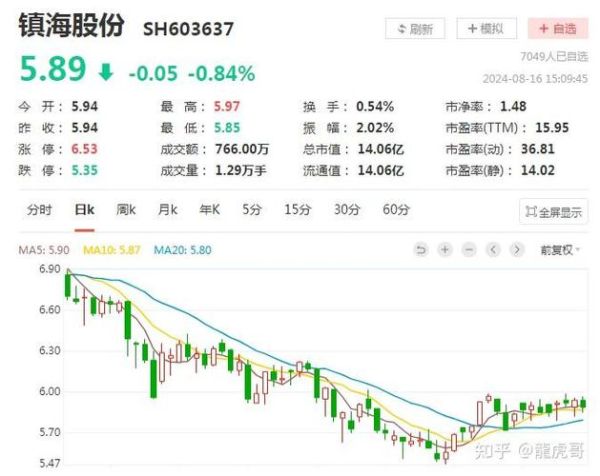The width and height of the screenshot is (600, 476).
Task: Click the 模拟 simulate button
Action: [x=486, y=28]
